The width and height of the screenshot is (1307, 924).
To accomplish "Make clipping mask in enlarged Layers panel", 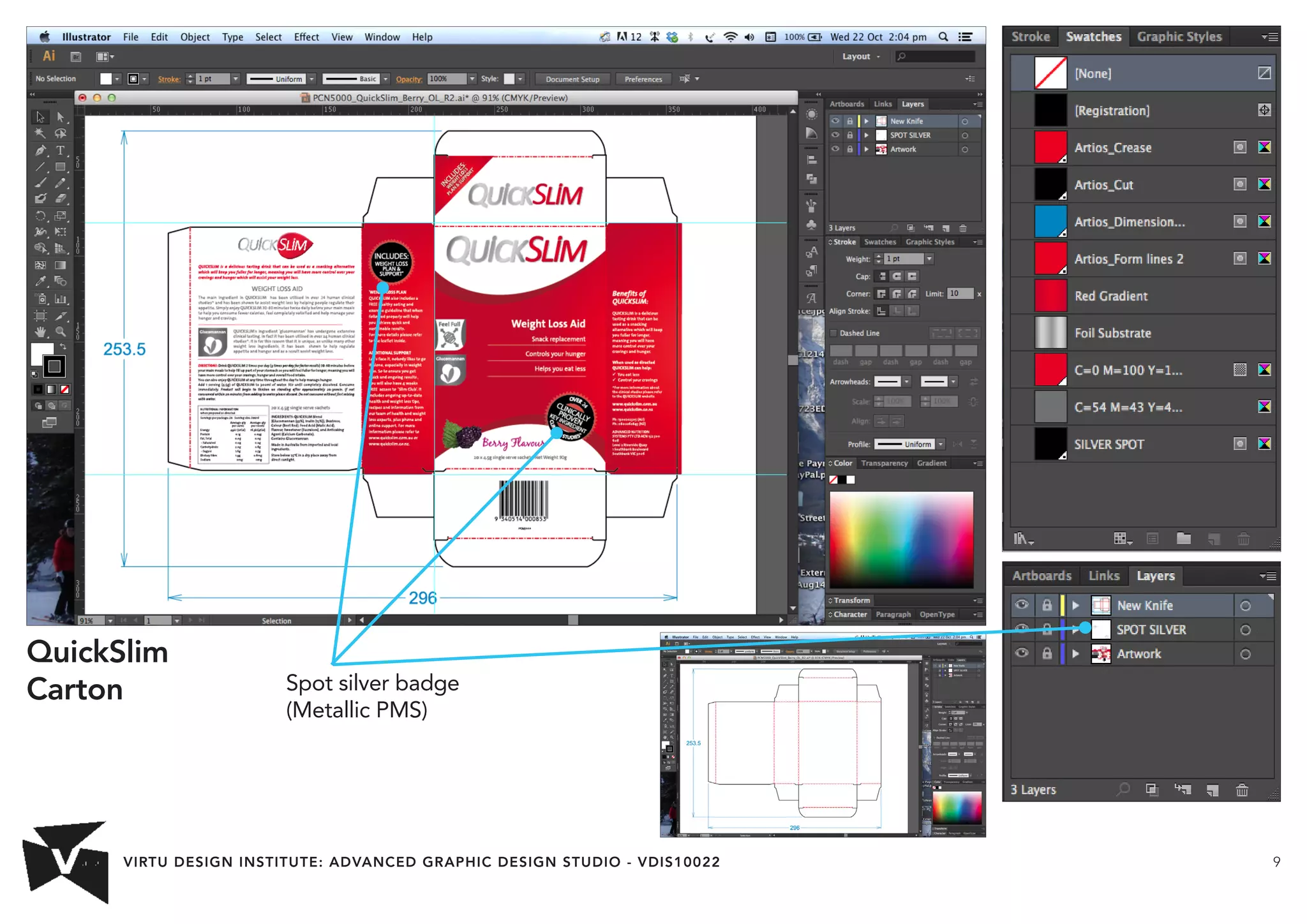I will (1152, 790).
